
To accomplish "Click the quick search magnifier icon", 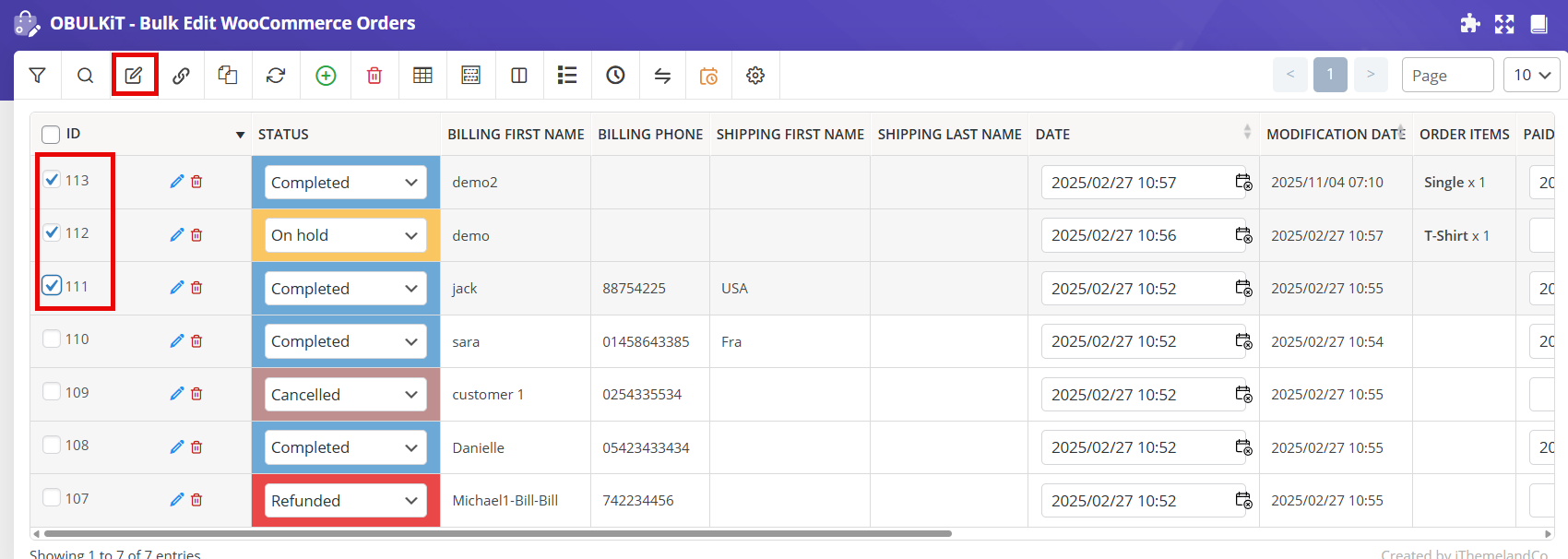I will tap(86, 76).
